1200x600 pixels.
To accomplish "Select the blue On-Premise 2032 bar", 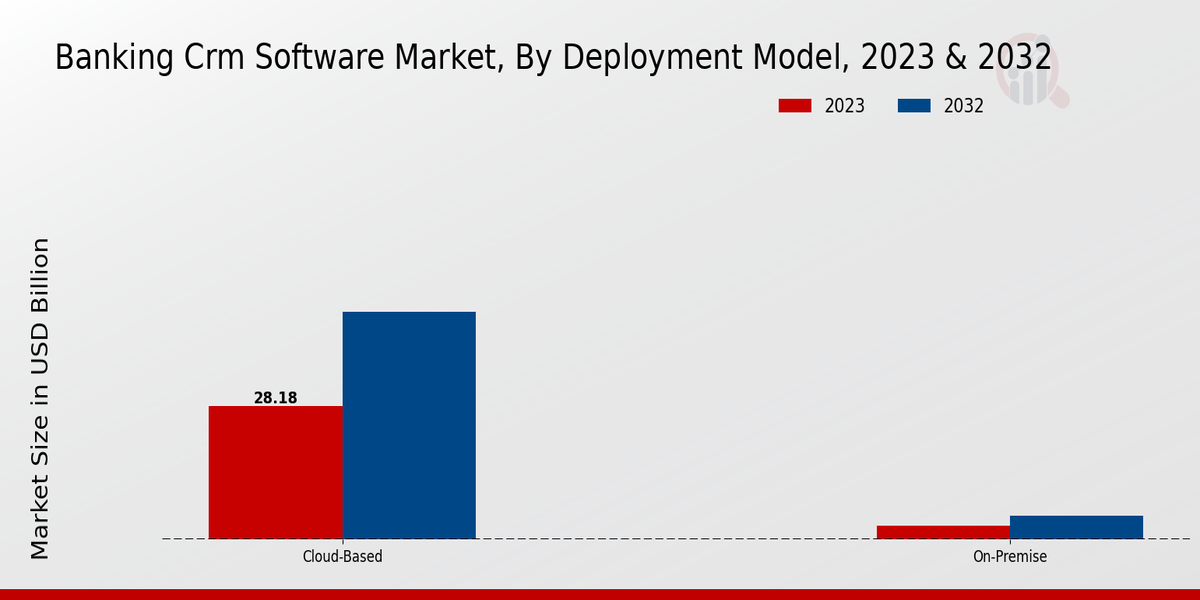I will (1076, 527).
